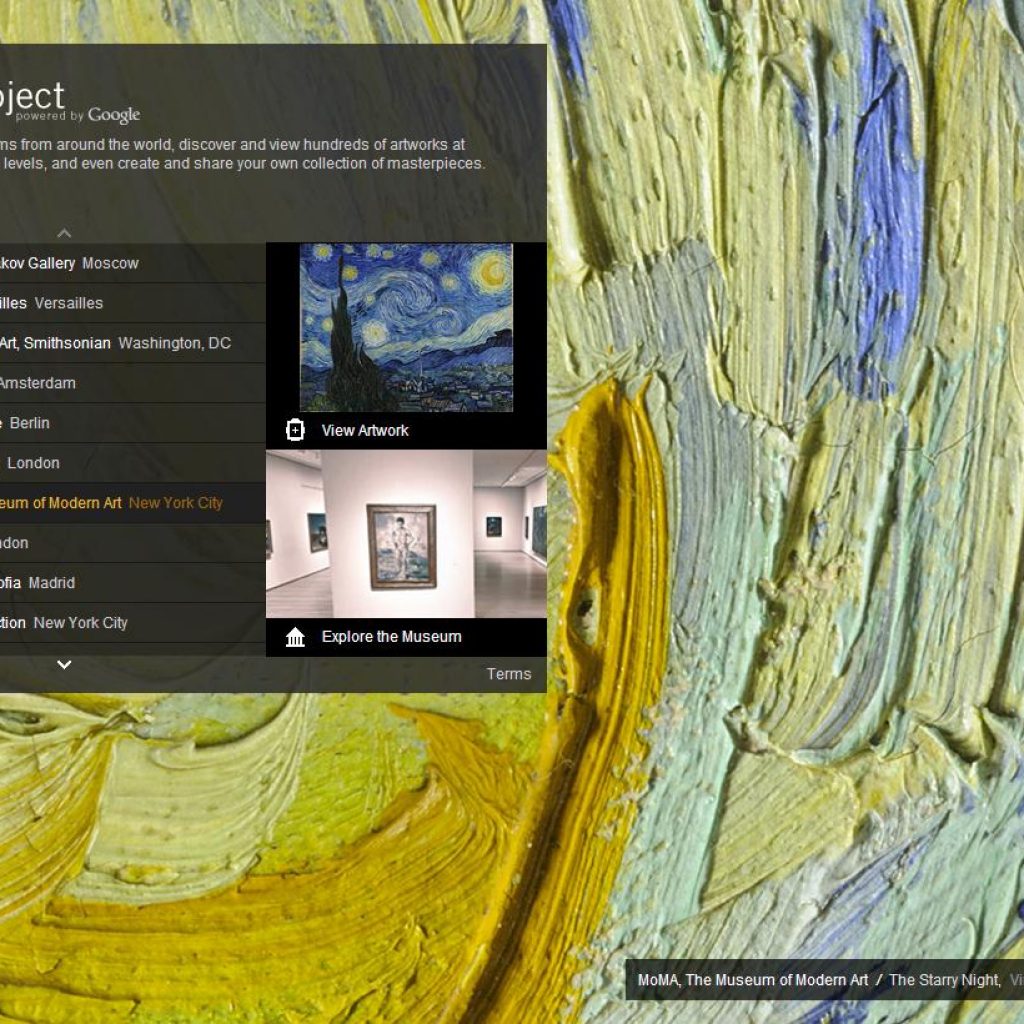Select the museum entry labelled London

(x=133, y=463)
